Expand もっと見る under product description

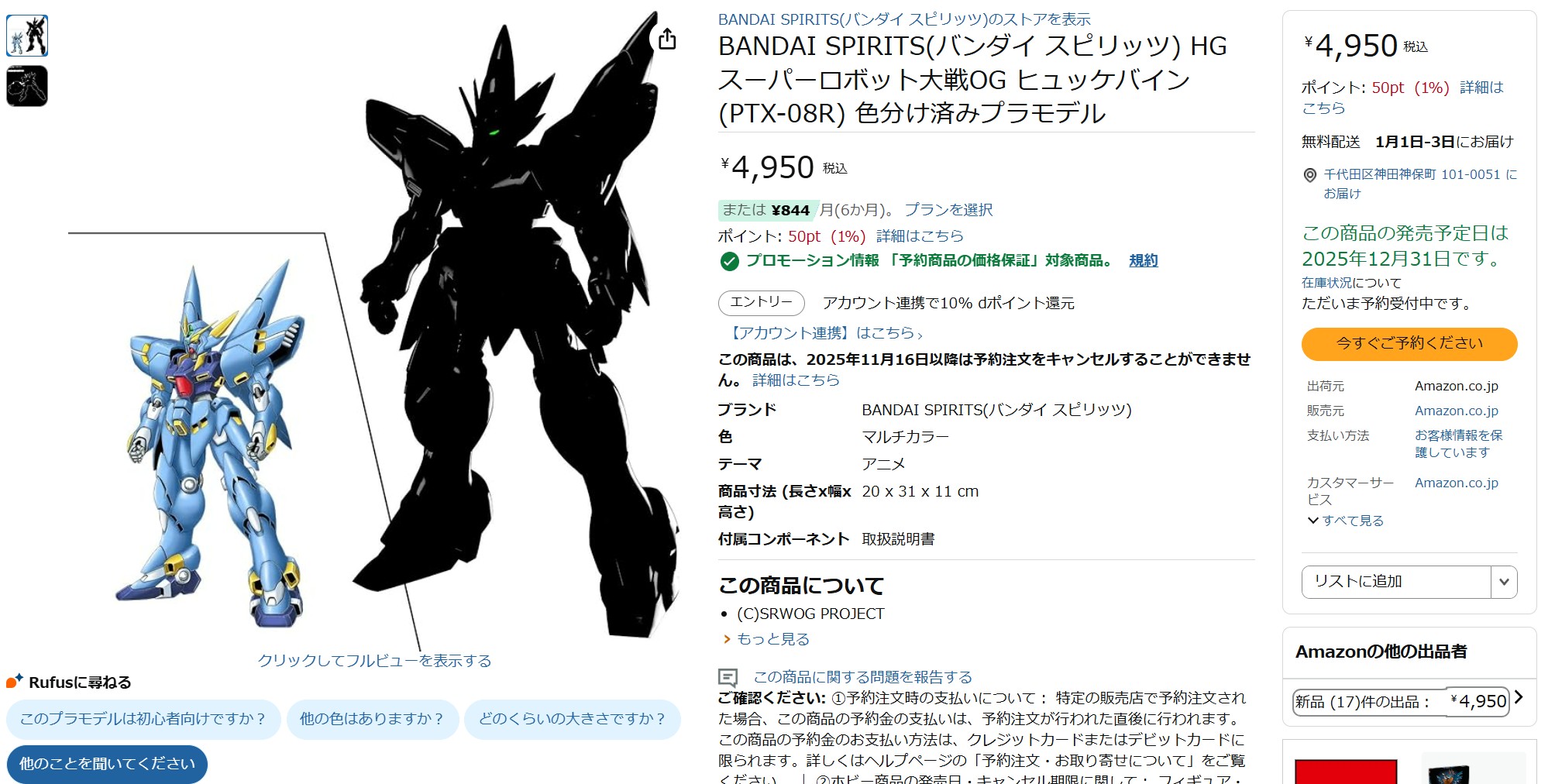(766, 639)
